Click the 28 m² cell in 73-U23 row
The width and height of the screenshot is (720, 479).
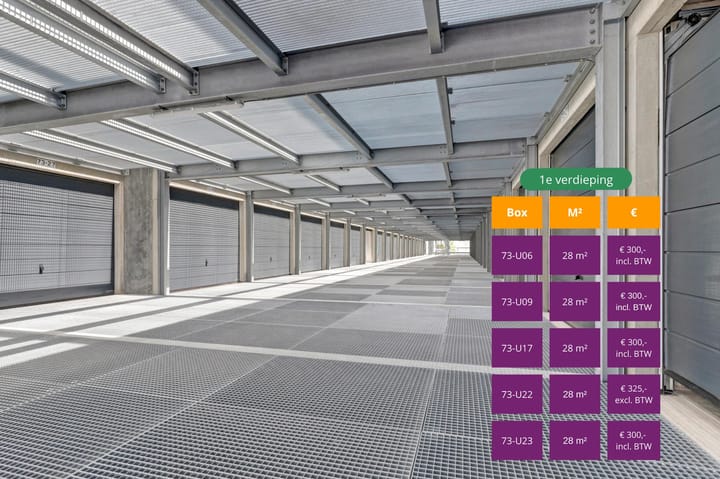click(x=575, y=440)
